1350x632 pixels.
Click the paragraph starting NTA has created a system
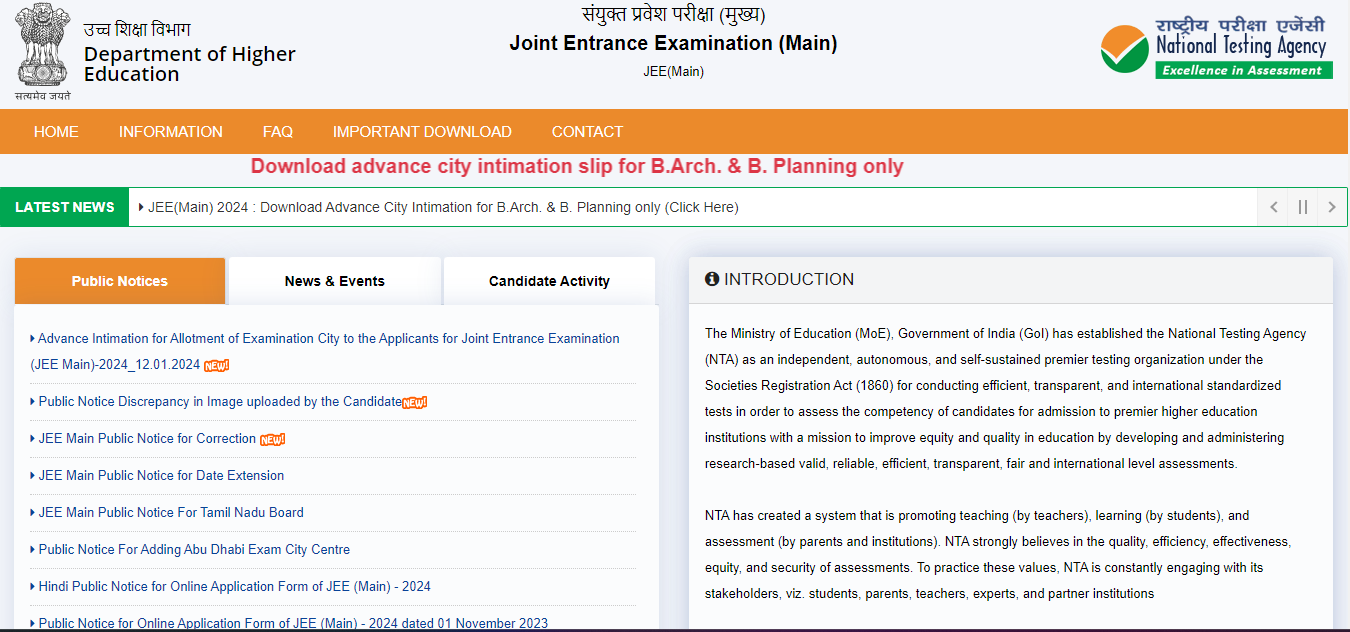(998, 554)
